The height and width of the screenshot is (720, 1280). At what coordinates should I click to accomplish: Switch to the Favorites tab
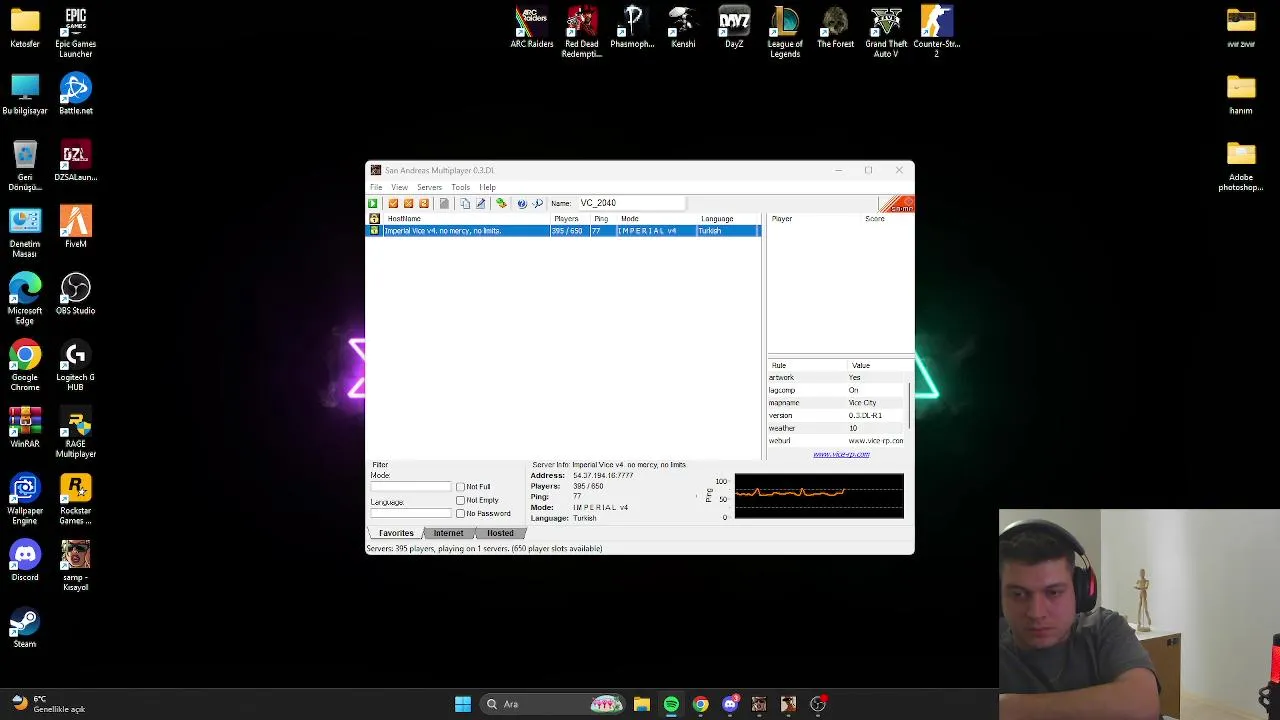pos(396,533)
